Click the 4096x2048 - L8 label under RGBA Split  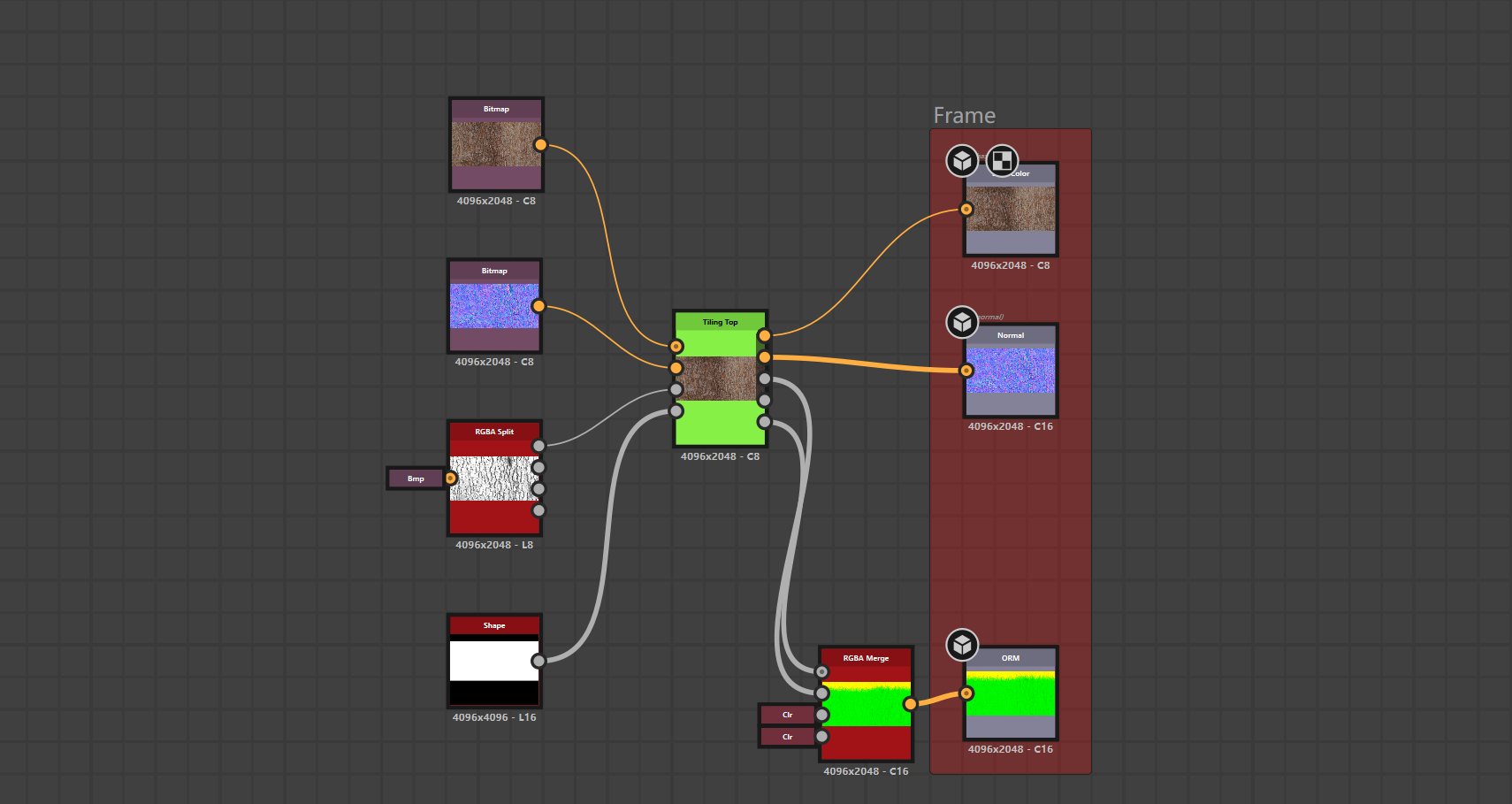pyautogui.click(x=494, y=545)
